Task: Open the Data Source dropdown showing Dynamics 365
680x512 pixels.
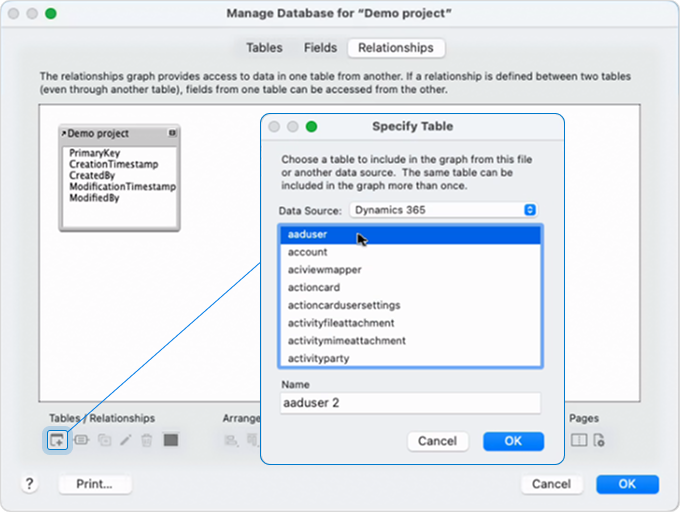Action: click(x=443, y=210)
